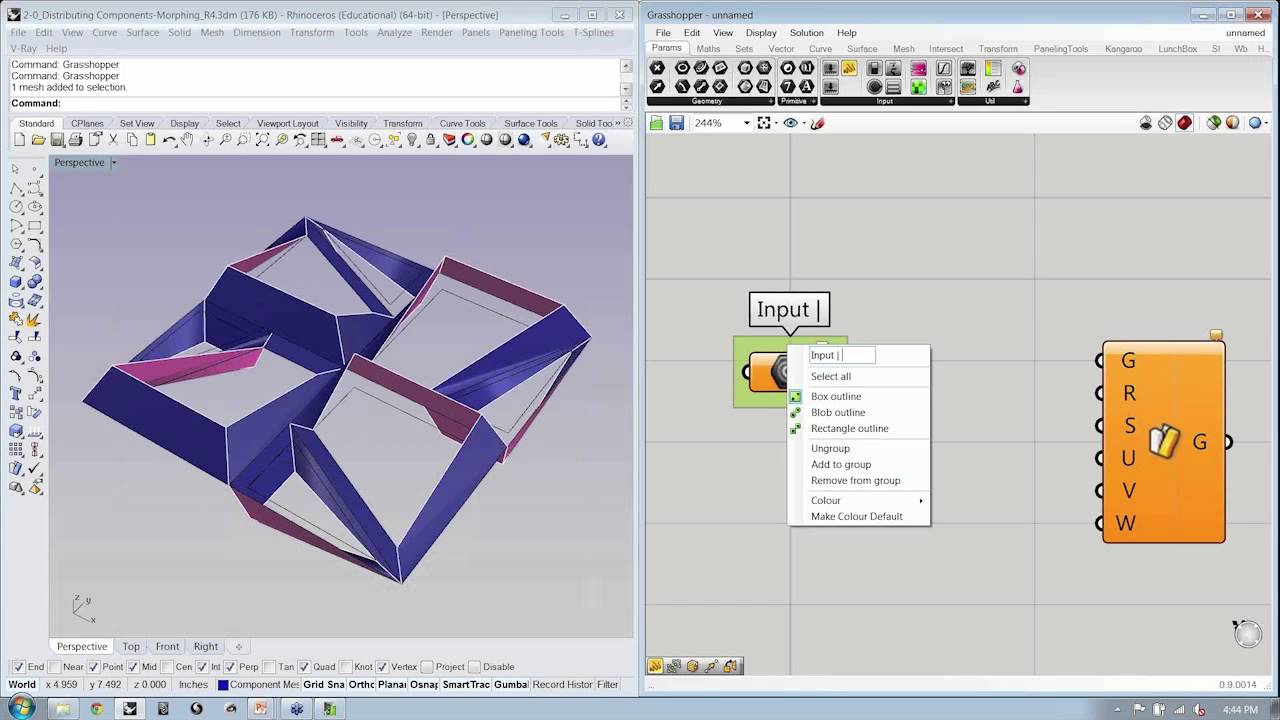The height and width of the screenshot is (720, 1280).
Task: Select the Pan hand tool in Rhino
Action: pyautogui.click(x=187, y=140)
